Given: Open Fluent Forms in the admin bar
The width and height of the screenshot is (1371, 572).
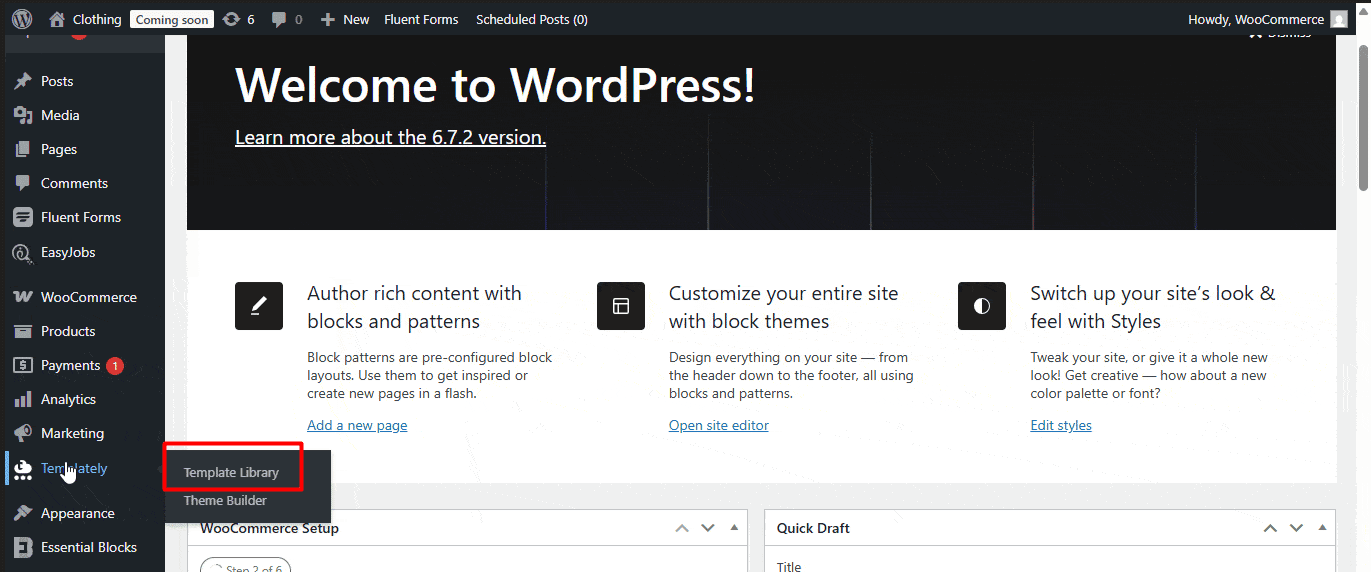Looking at the screenshot, I should point(421,19).
